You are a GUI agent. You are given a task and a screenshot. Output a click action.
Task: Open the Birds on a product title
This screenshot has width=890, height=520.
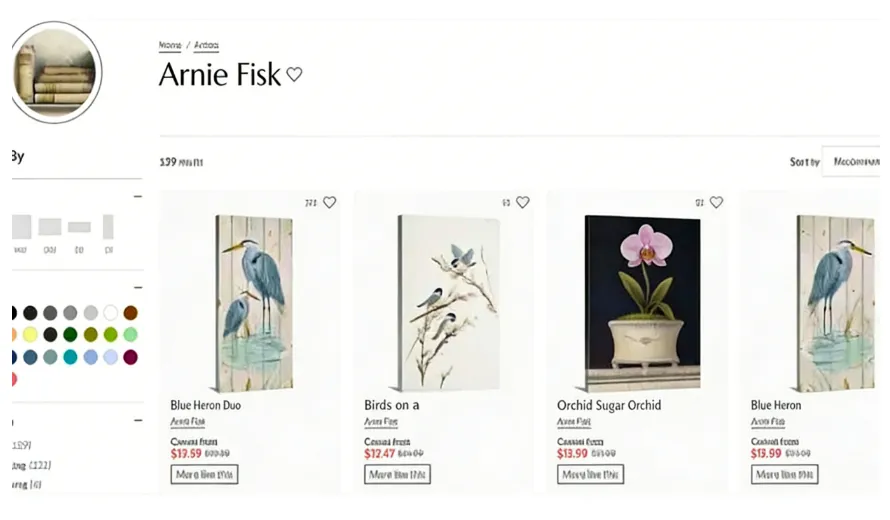391,405
